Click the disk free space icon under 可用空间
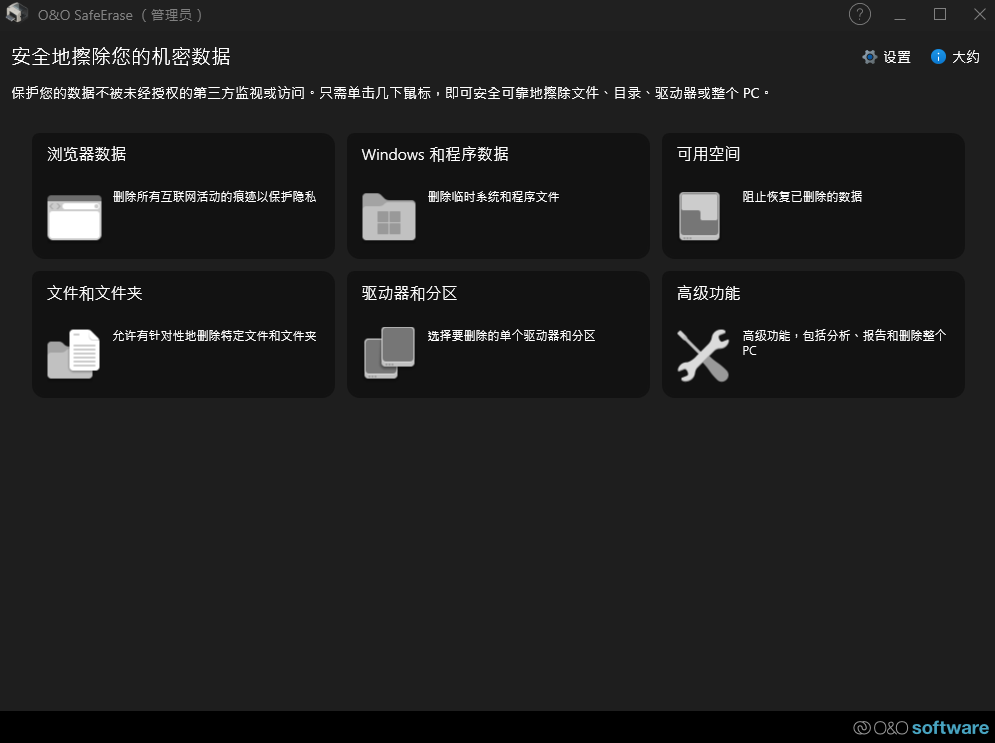995x743 pixels. tap(699, 216)
